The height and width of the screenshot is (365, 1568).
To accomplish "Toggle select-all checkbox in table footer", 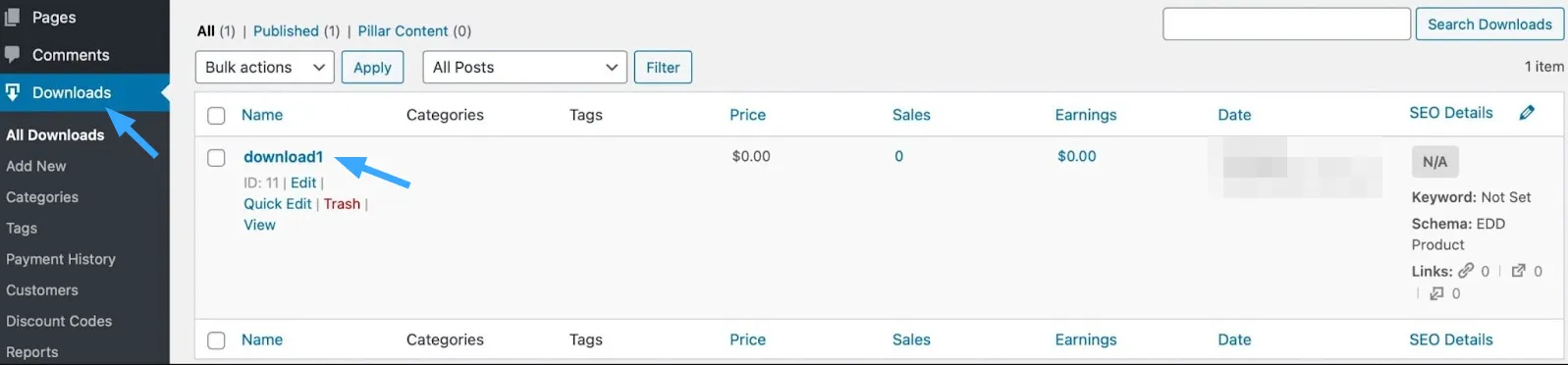I will coord(216,340).
